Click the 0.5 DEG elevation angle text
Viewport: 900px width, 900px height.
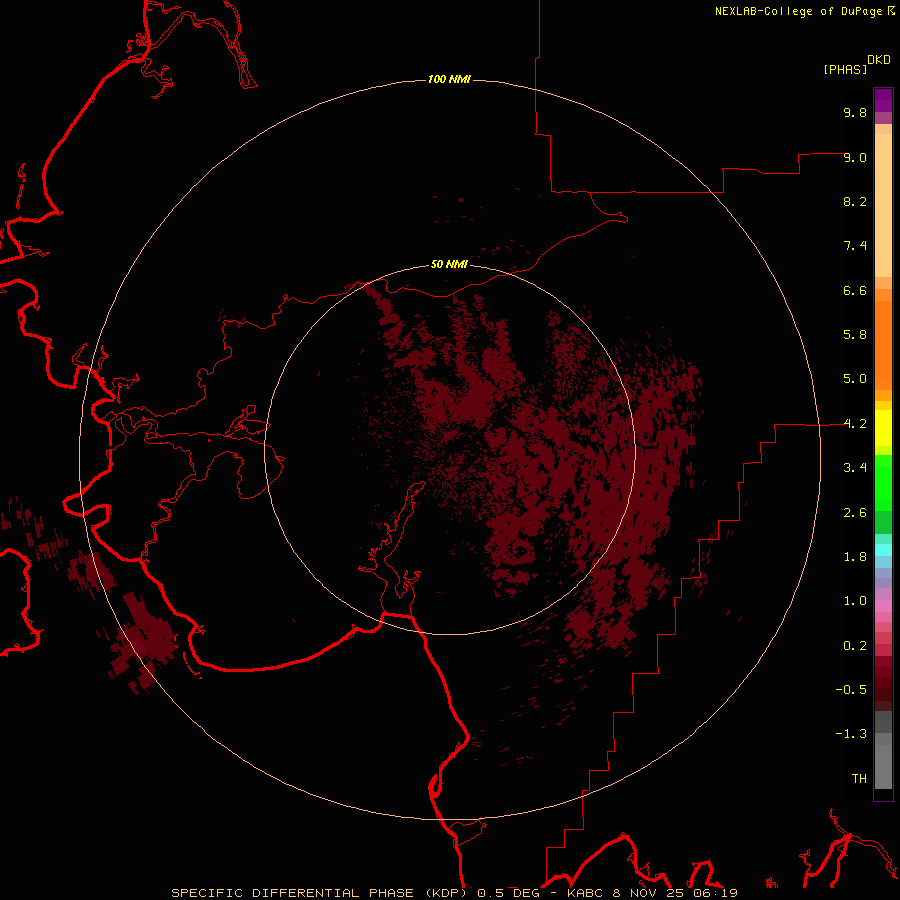pyautogui.click(x=509, y=893)
